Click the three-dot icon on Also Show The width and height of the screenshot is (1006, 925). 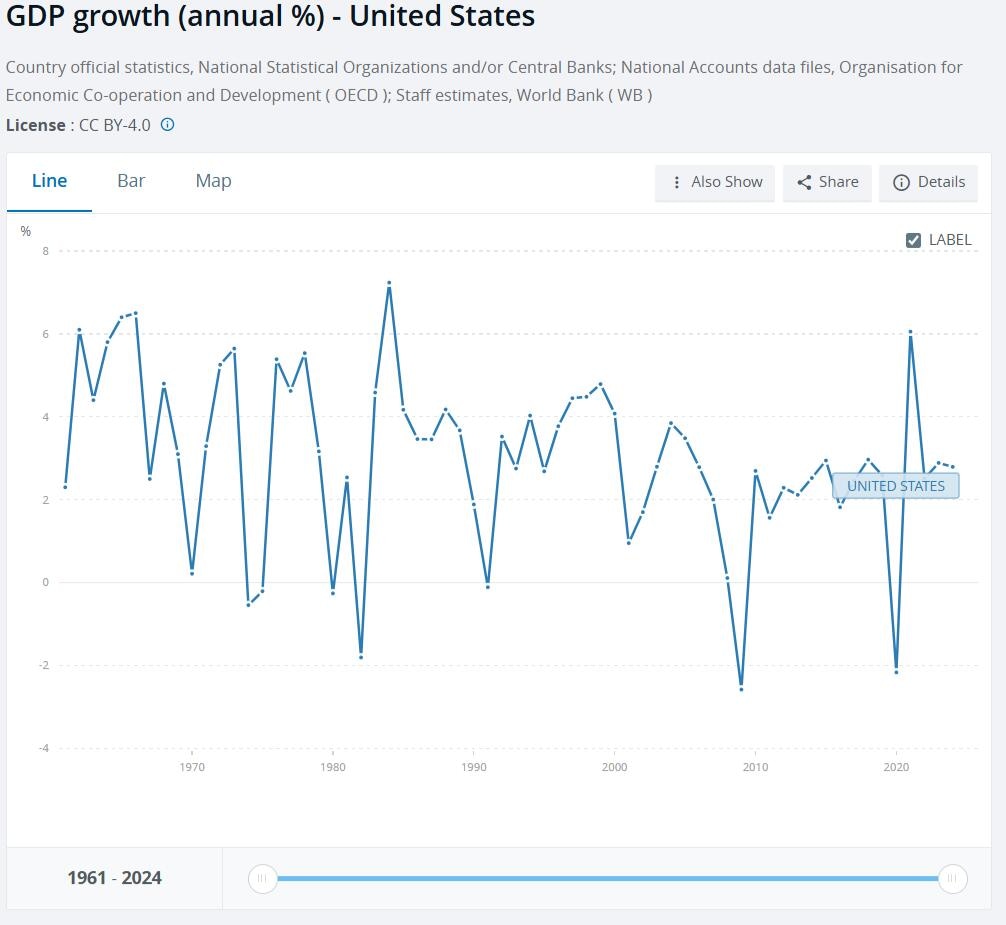click(678, 182)
